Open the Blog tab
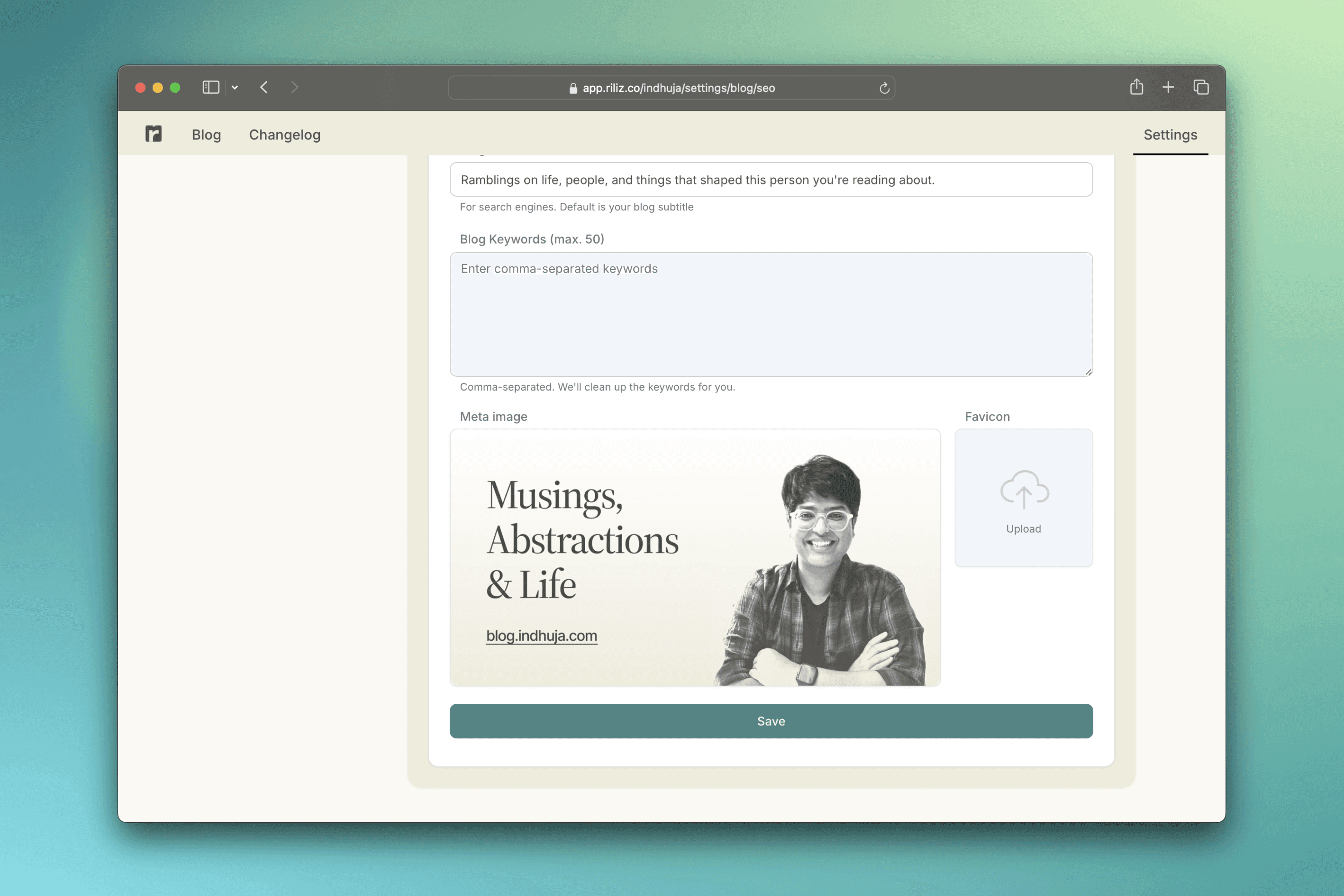 coord(206,135)
